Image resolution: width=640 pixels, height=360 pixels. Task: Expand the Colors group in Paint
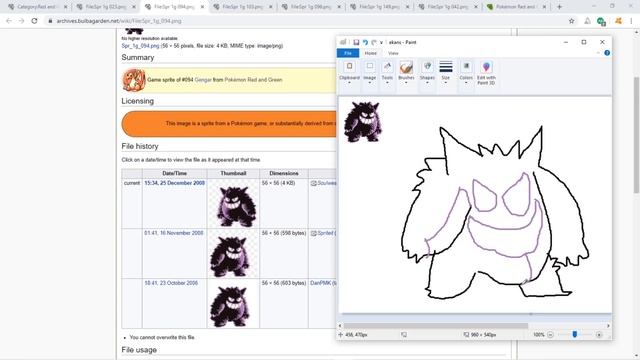pyautogui.click(x=466, y=73)
